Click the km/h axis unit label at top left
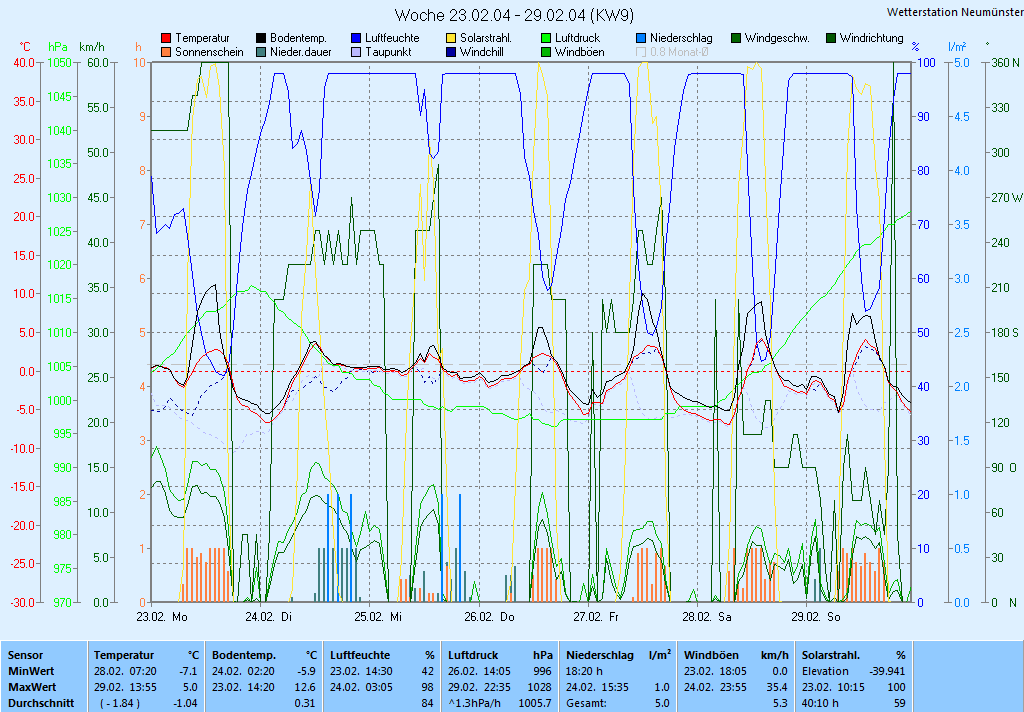 click(x=91, y=47)
